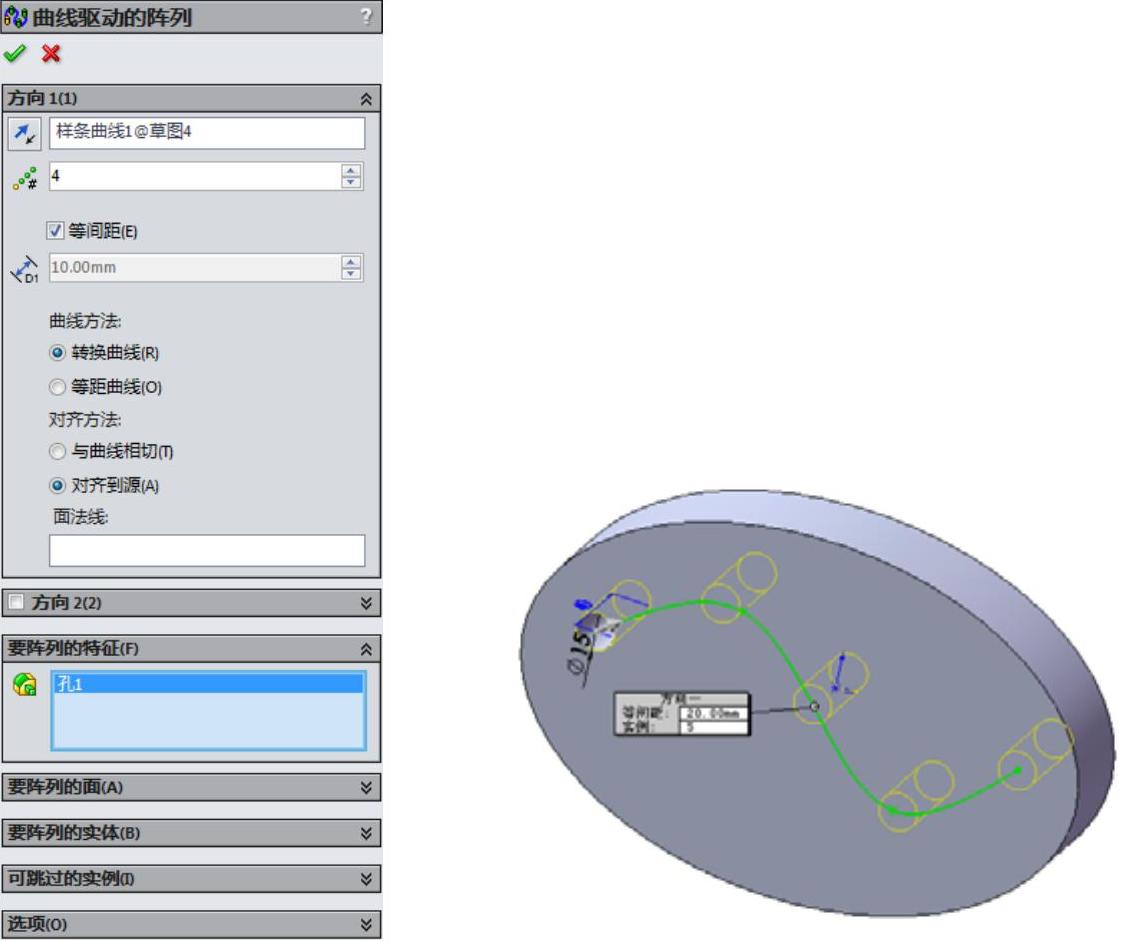Enable the 方向 2(2) checkbox
Viewport: 1140px width, 941px height.
click(16, 602)
